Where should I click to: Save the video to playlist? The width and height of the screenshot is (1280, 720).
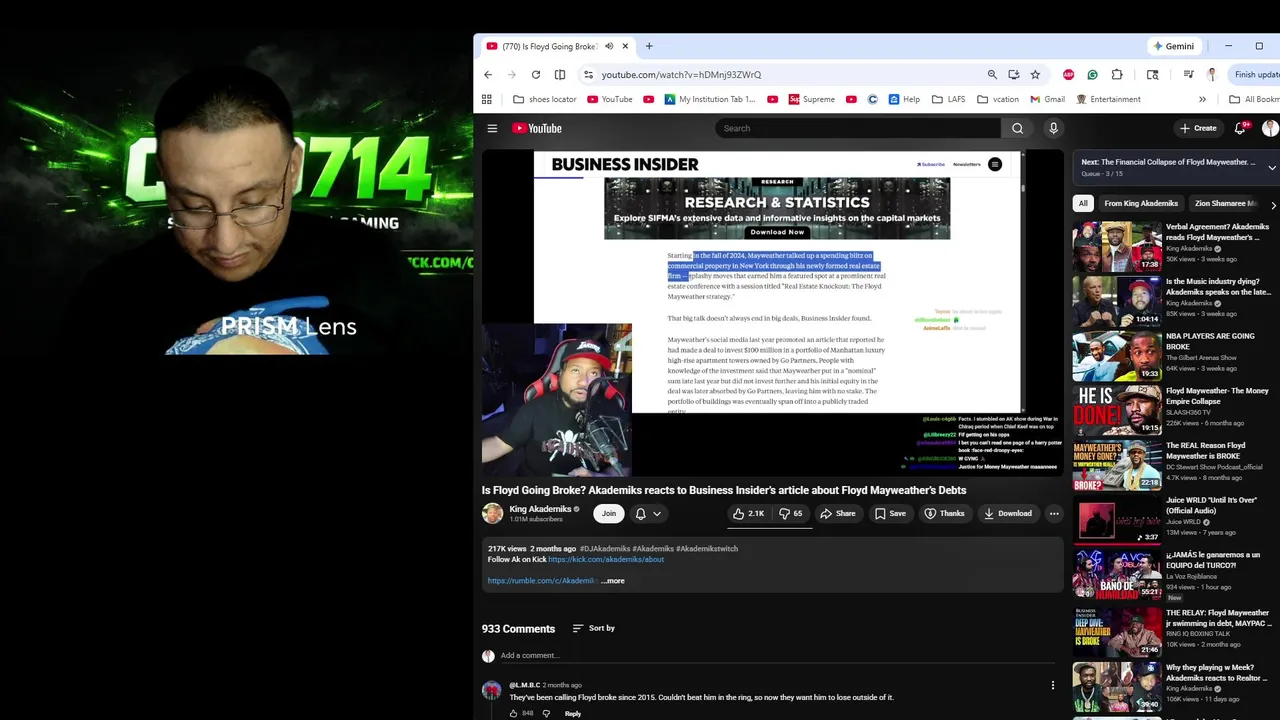pyautogui.click(x=890, y=513)
